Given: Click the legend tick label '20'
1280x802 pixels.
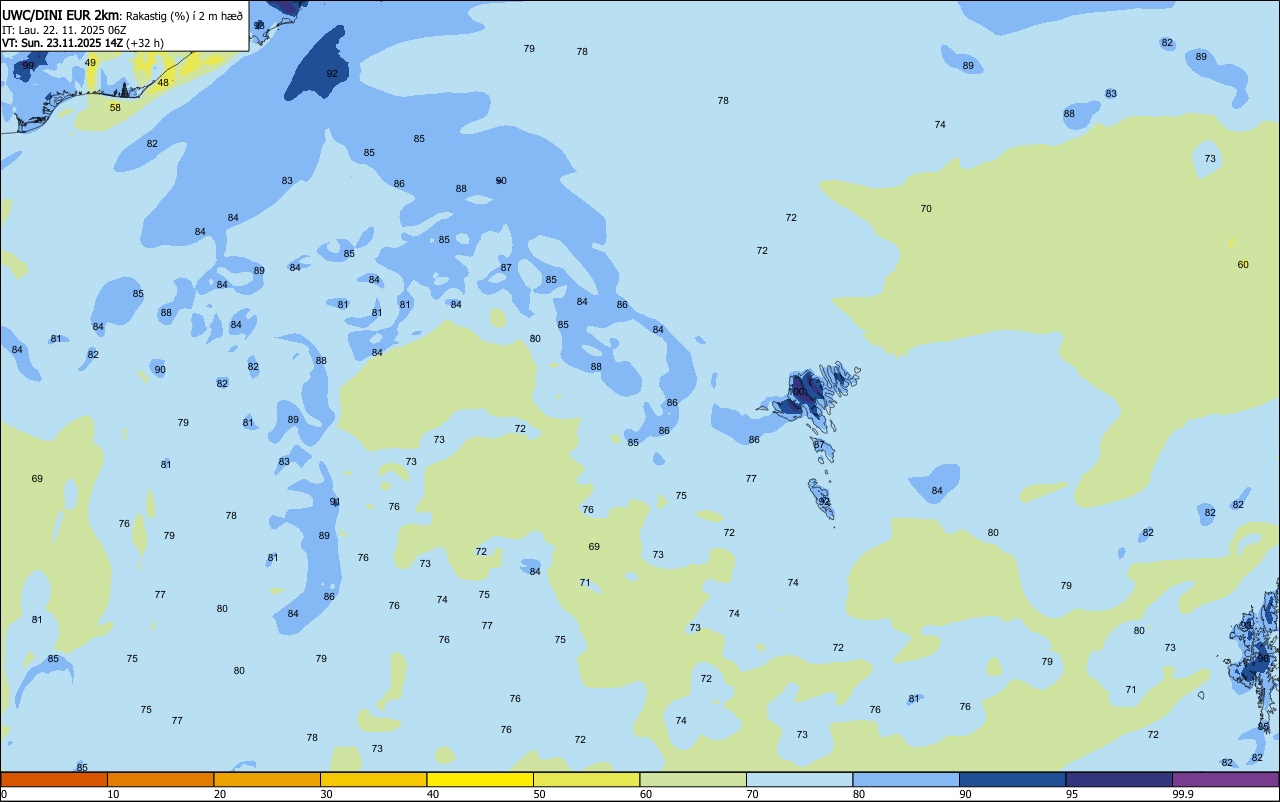Looking at the screenshot, I should click(220, 794).
